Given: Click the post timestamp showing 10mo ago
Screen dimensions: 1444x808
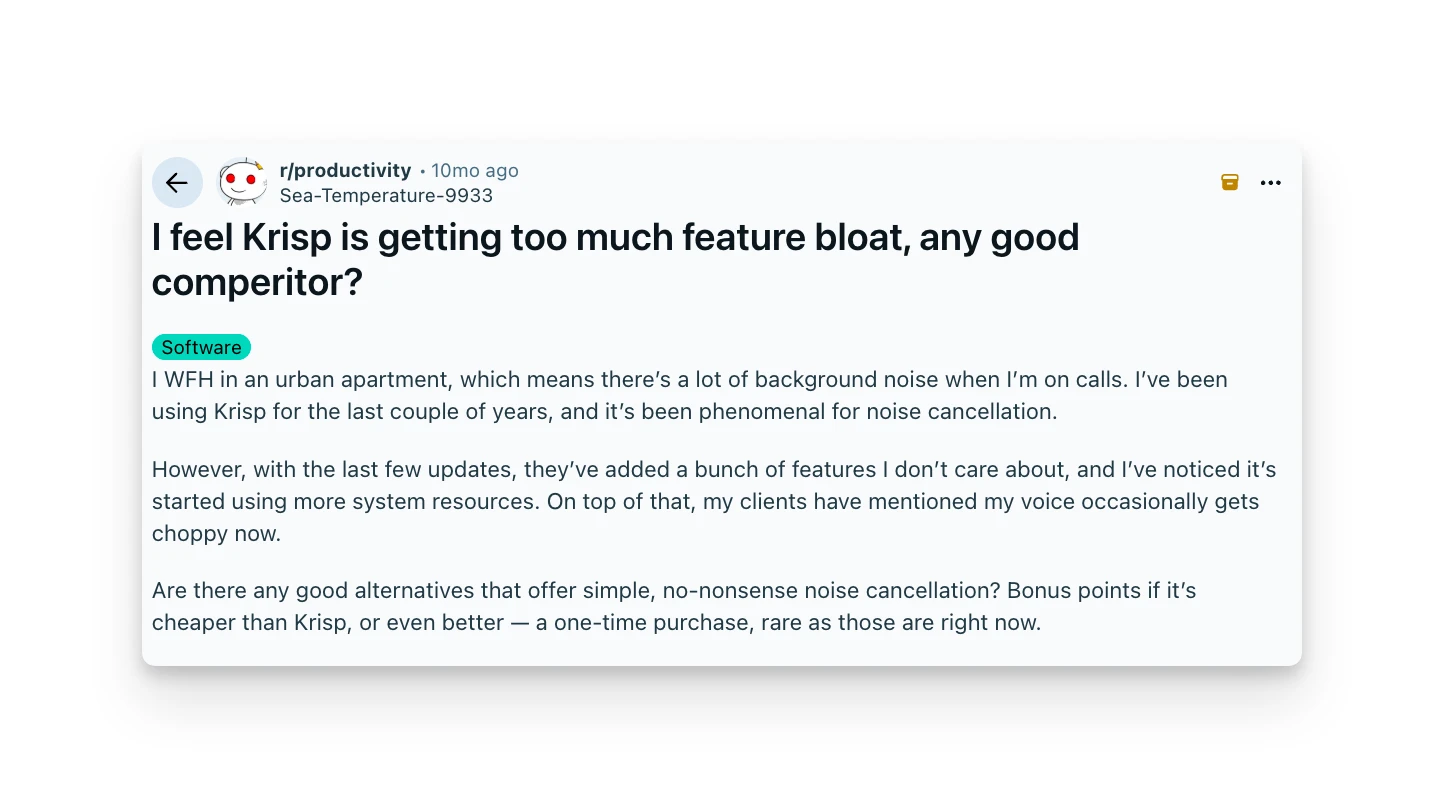Looking at the screenshot, I should tap(474, 170).
